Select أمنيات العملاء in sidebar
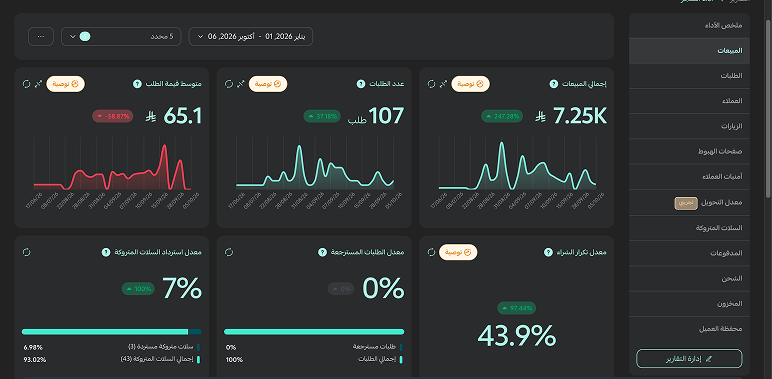 click(x=689, y=177)
